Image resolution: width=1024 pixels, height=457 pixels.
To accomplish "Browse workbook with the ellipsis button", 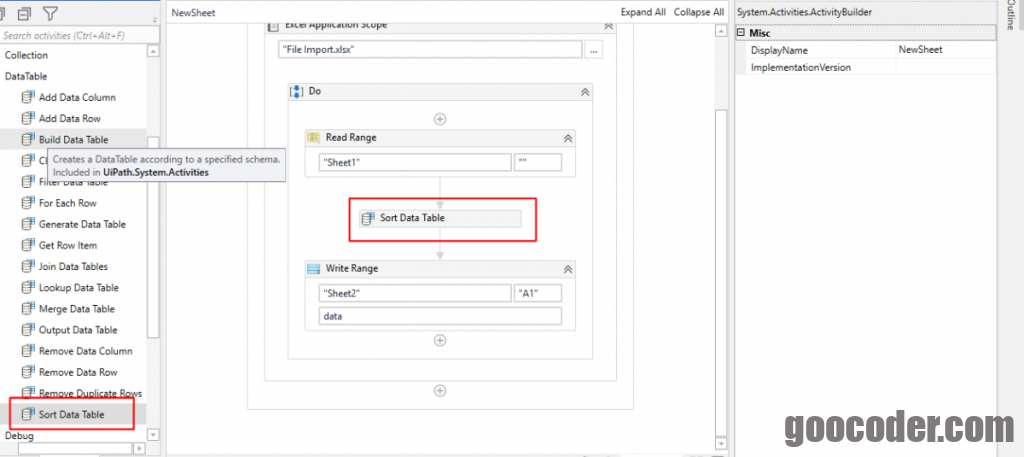I will (x=593, y=50).
